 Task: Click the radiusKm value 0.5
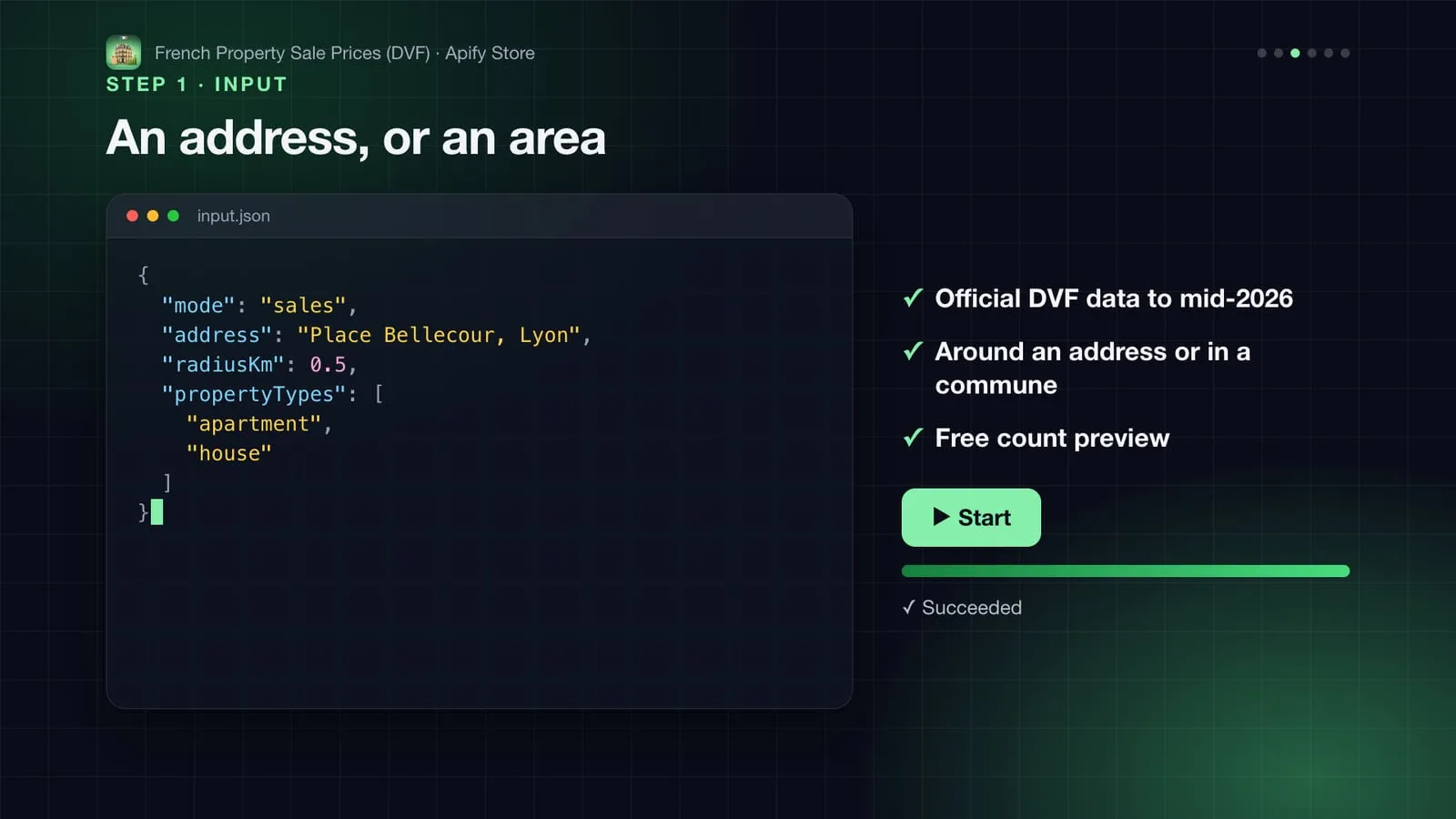pyautogui.click(x=328, y=365)
